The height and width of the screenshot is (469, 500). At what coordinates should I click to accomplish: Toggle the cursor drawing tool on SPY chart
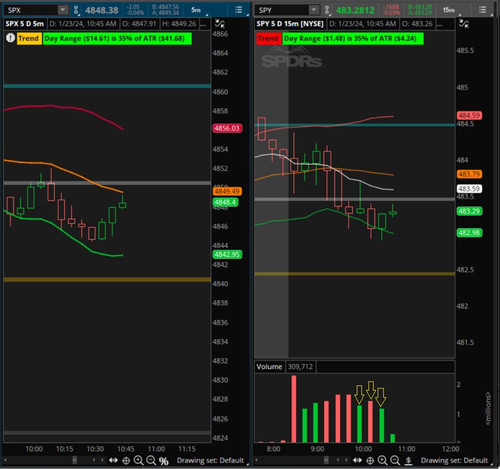click(464, 24)
